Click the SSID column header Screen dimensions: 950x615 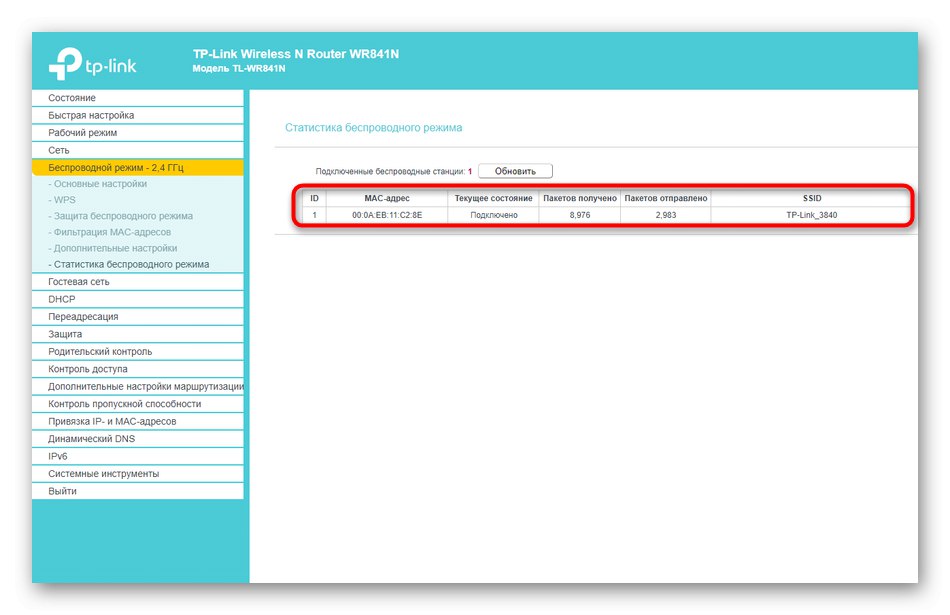pyautogui.click(x=812, y=198)
